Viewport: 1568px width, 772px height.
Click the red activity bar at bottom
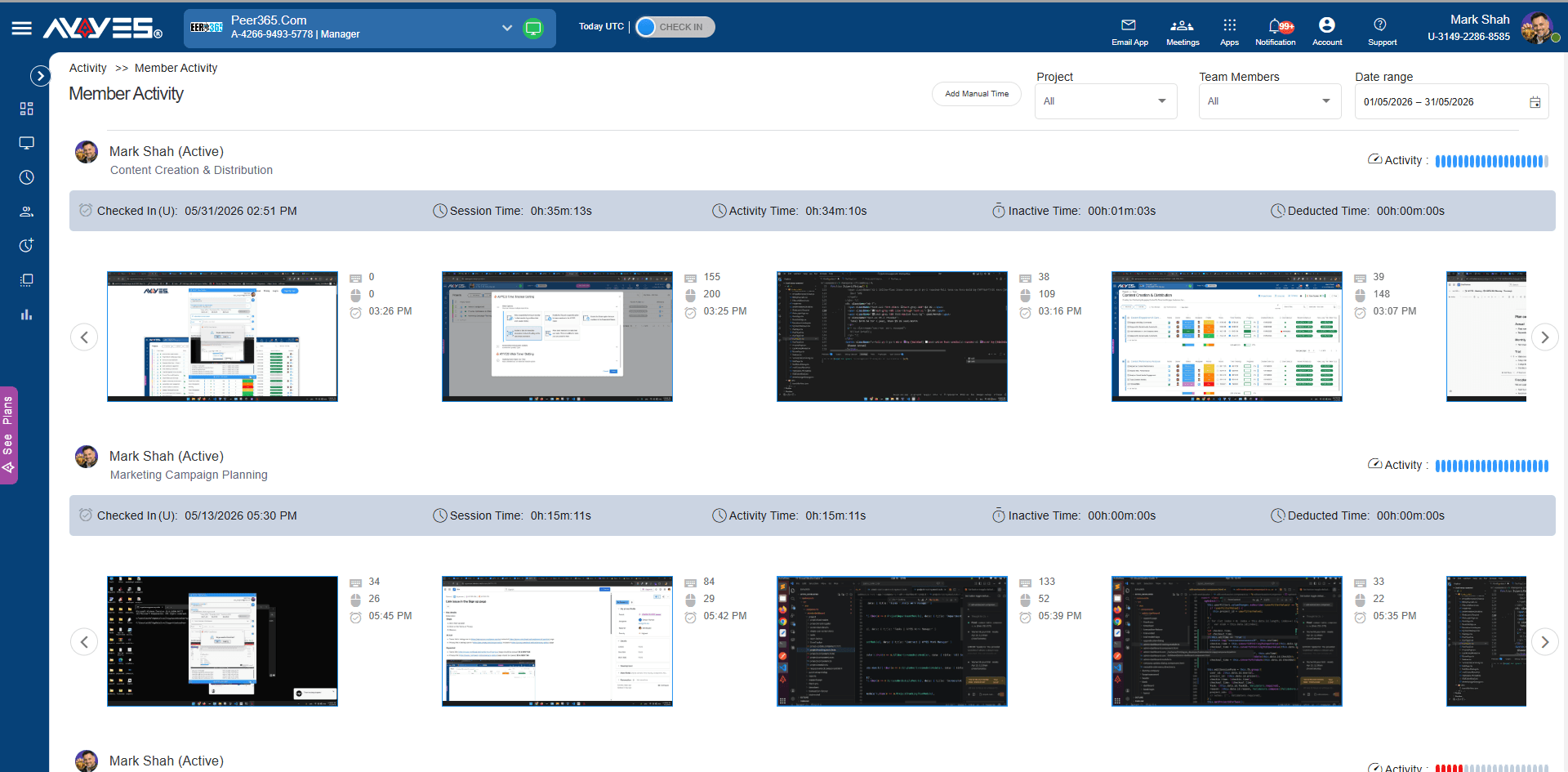[1491, 768]
